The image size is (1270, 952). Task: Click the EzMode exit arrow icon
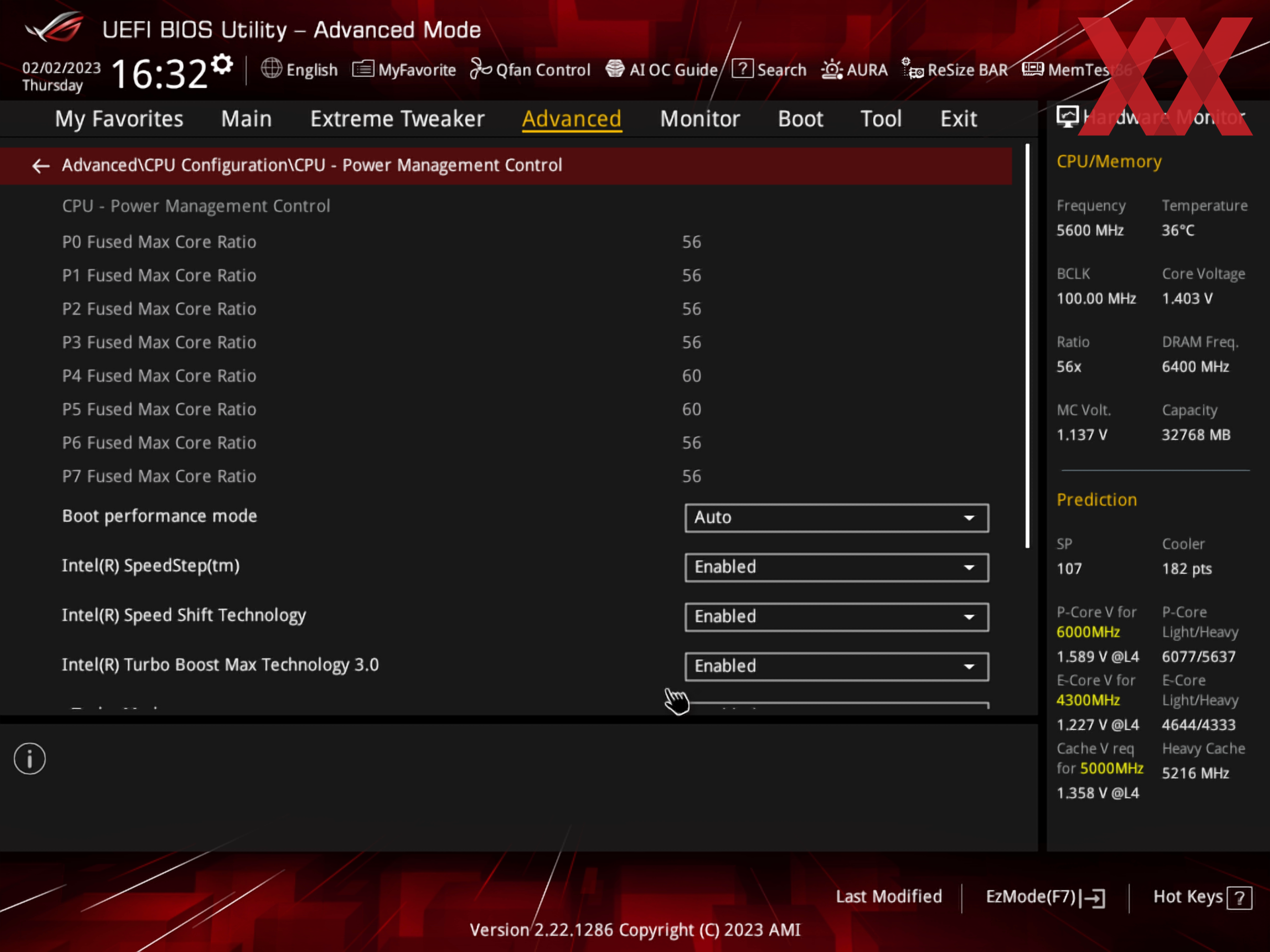point(1092,898)
